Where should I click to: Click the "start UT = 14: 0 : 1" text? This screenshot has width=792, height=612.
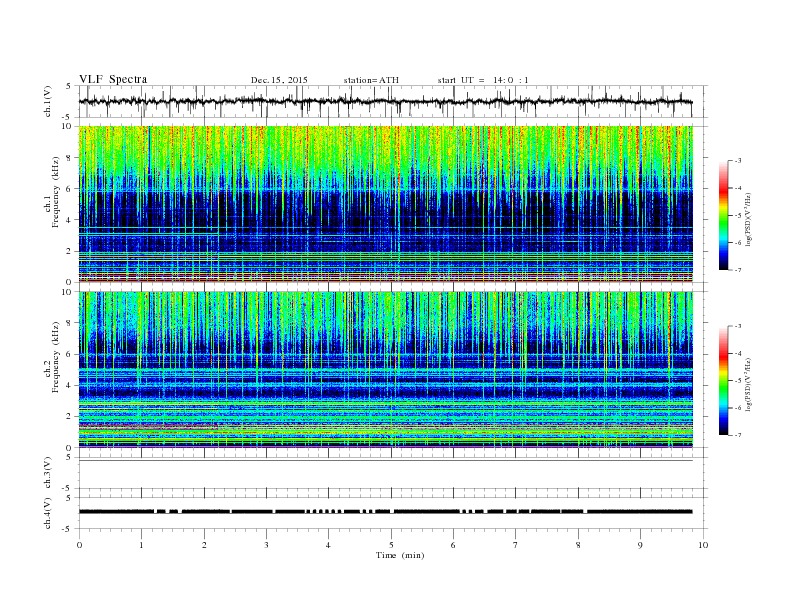pos(483,80)
